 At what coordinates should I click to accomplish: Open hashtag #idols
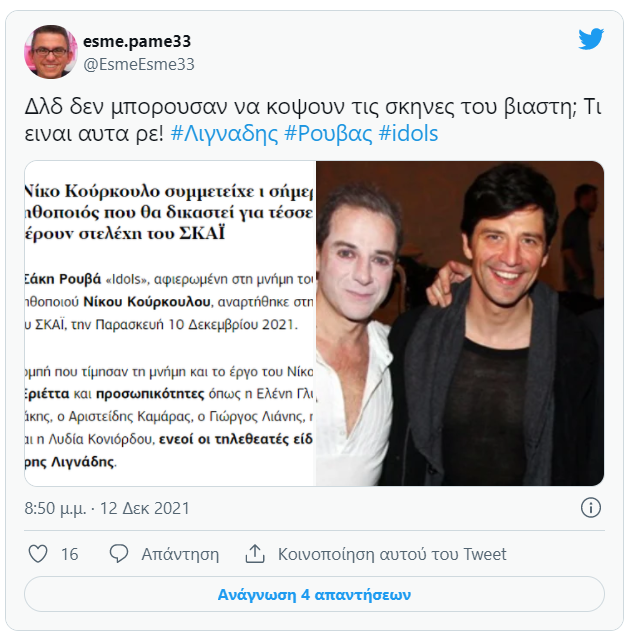pyautogui.click(x=408, y=133)
